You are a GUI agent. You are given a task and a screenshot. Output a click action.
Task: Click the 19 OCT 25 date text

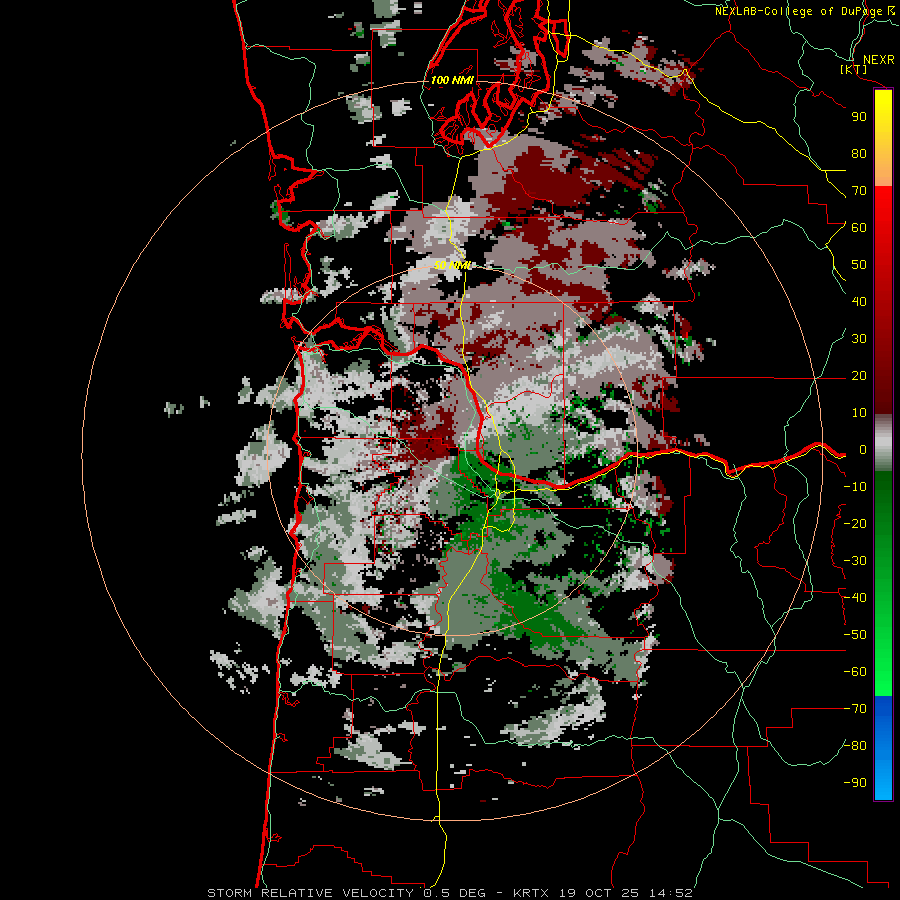tap(599, 893)
